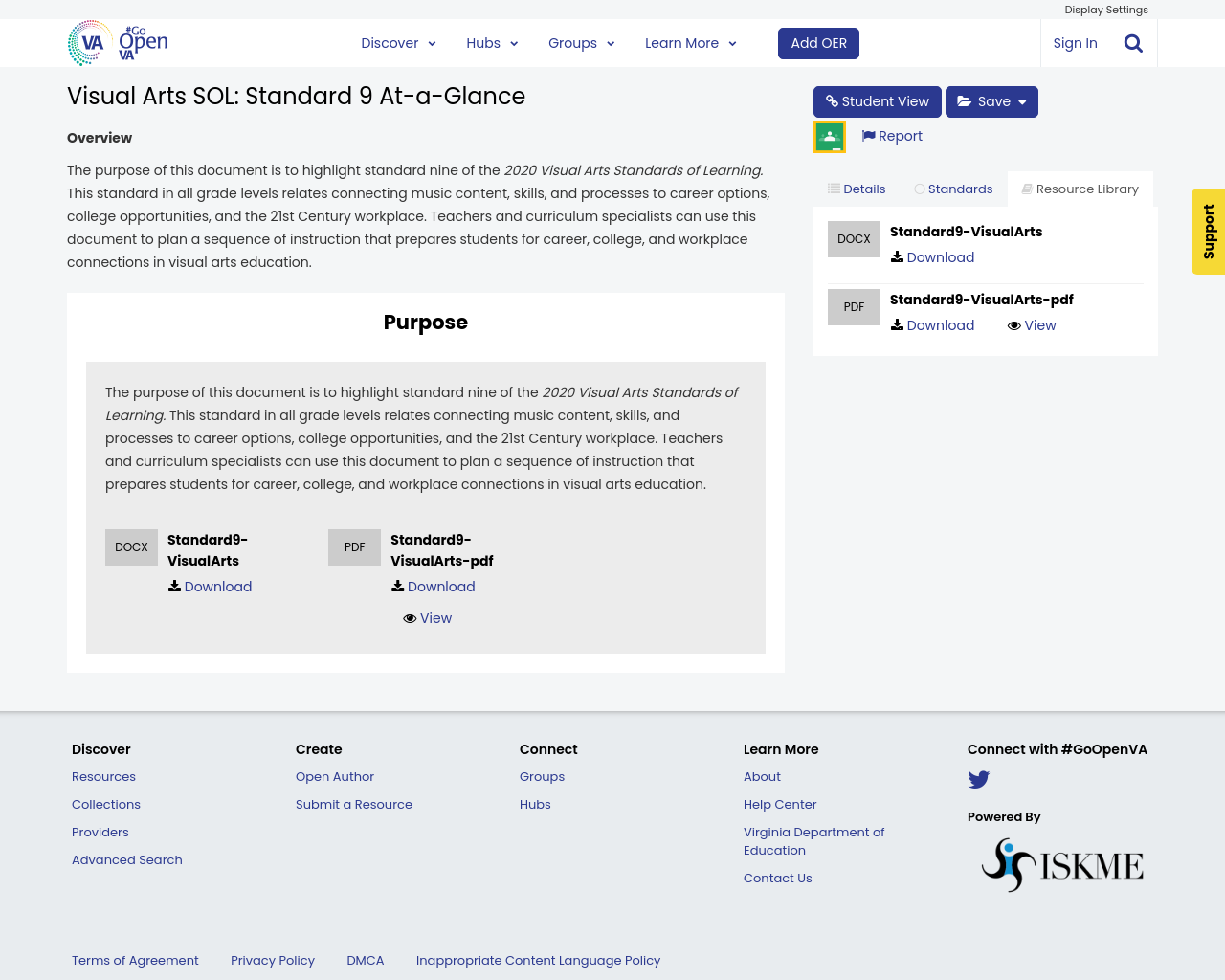Download Standard9-VisualArts-pdf from Resource Library
This screenshot has width=1225, height=980.
pos(932,325)
